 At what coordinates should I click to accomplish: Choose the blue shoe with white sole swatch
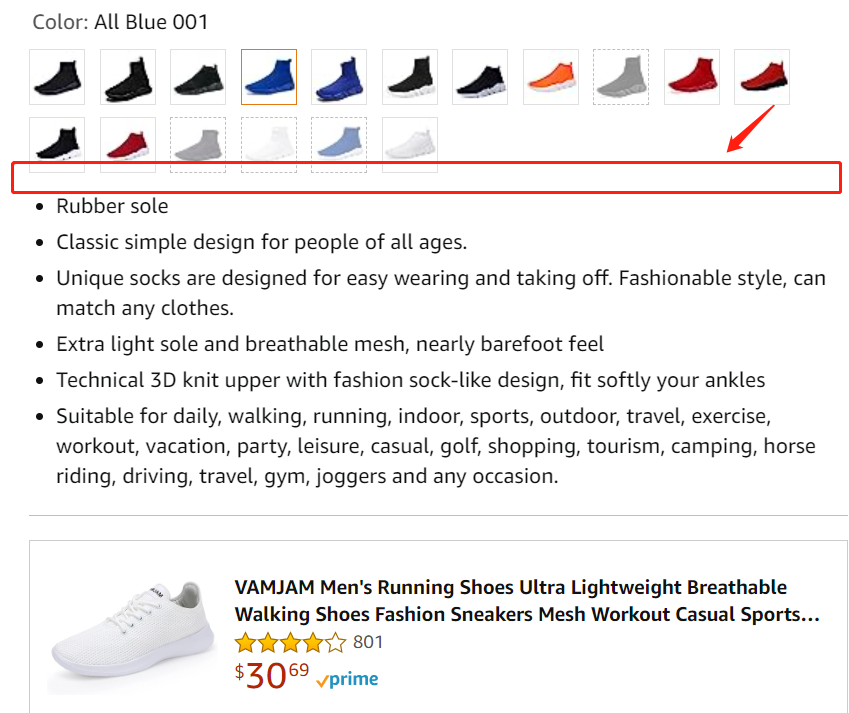point(339,77)
